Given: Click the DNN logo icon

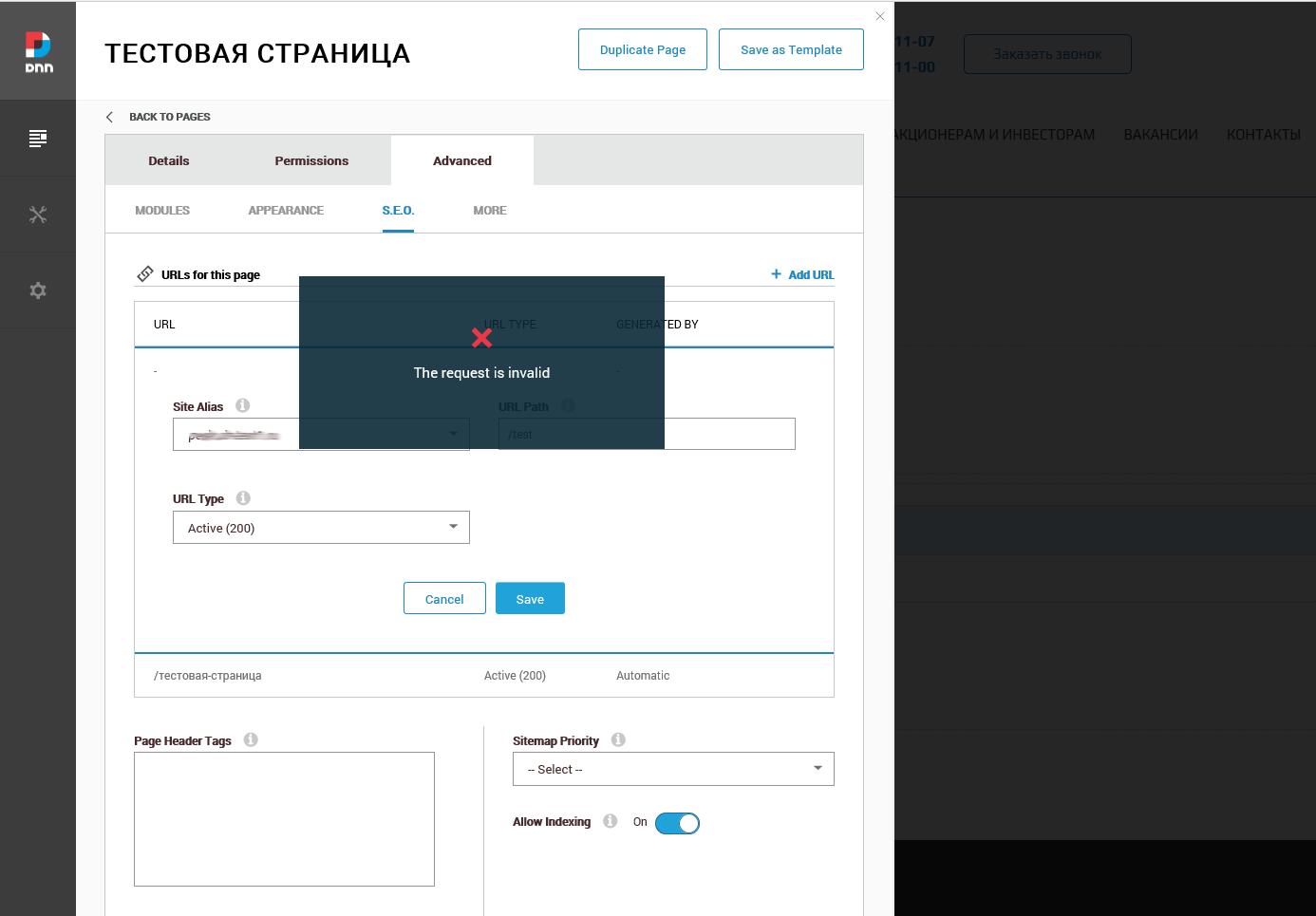Looking at the screenshot, I should click(x=38, y=52).
